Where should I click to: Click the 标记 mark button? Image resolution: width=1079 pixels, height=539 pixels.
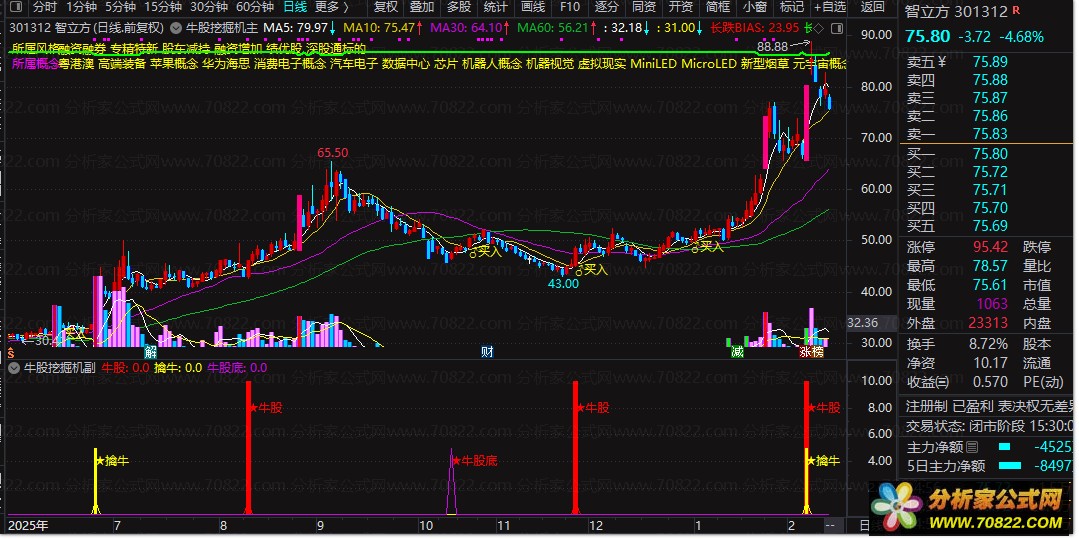click(791, 8)
